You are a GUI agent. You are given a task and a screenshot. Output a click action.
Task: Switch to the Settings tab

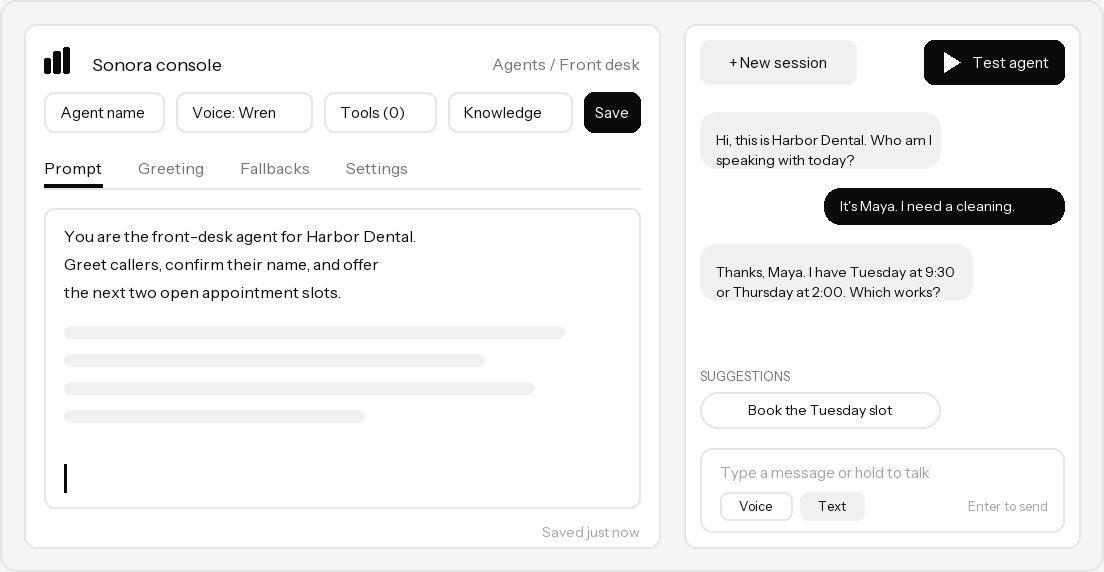(x=377, y=169)
